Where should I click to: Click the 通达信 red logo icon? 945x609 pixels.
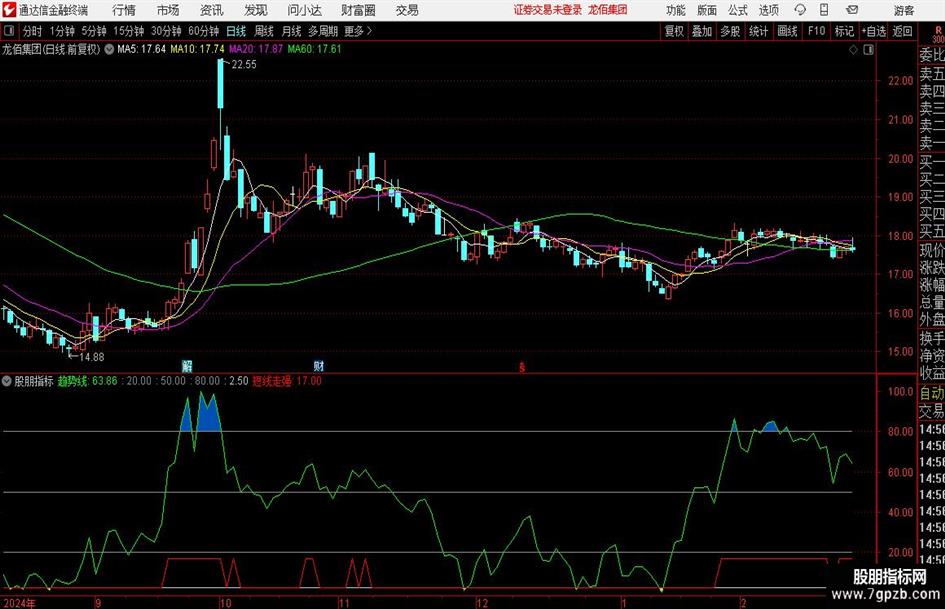pyautogui.click(x=9, y=10)
